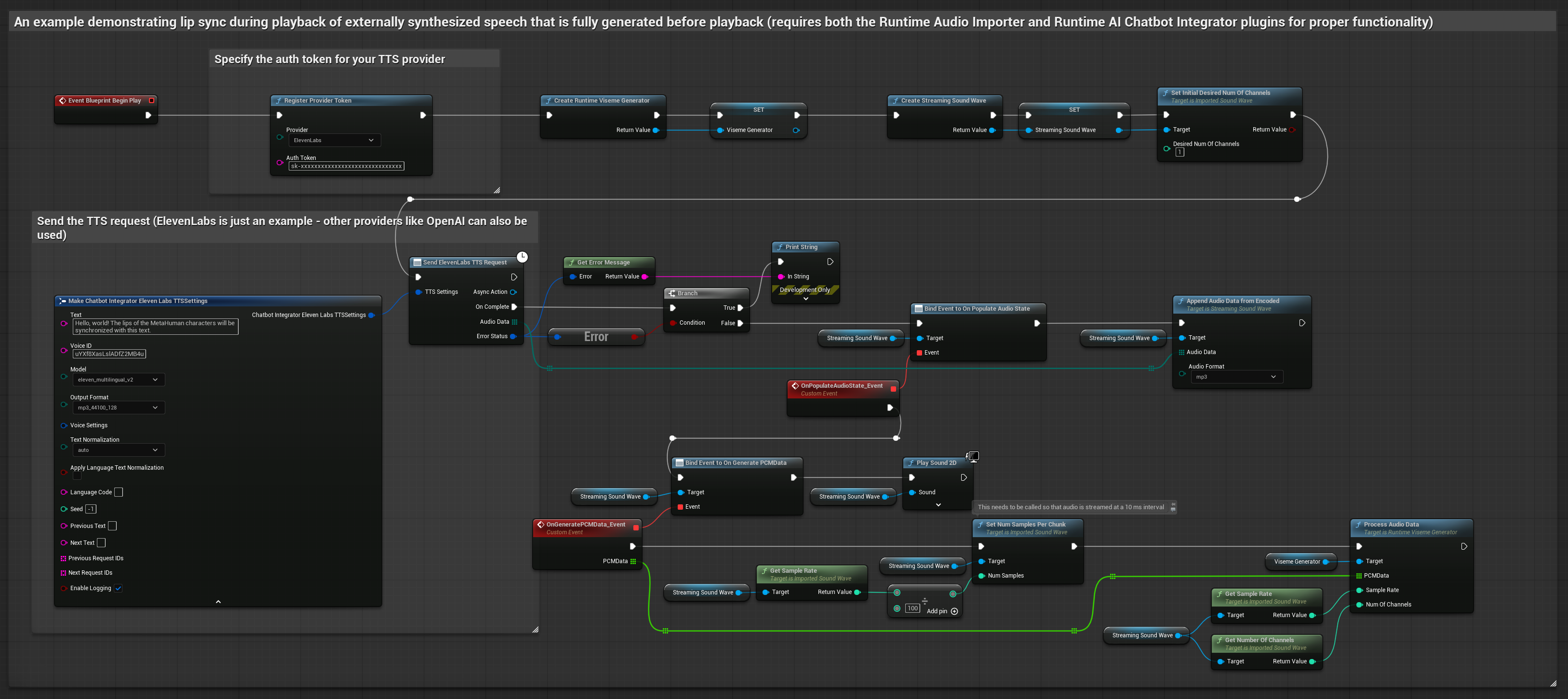This screenshot has height=699, width=1568.
Task: Click the OnPopulateAudioState_Event custom event icon
Action: [x=795, y=386]
